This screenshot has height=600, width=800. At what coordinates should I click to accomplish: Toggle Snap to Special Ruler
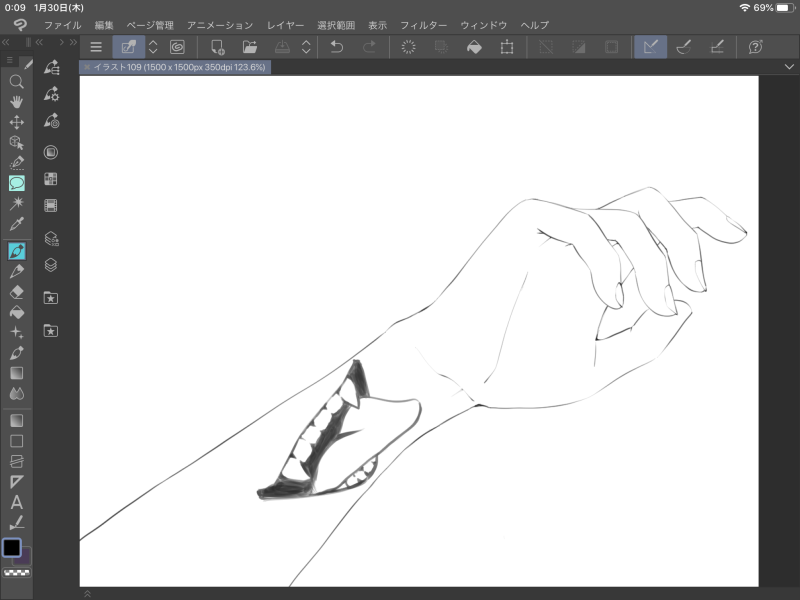coord(684,47)
